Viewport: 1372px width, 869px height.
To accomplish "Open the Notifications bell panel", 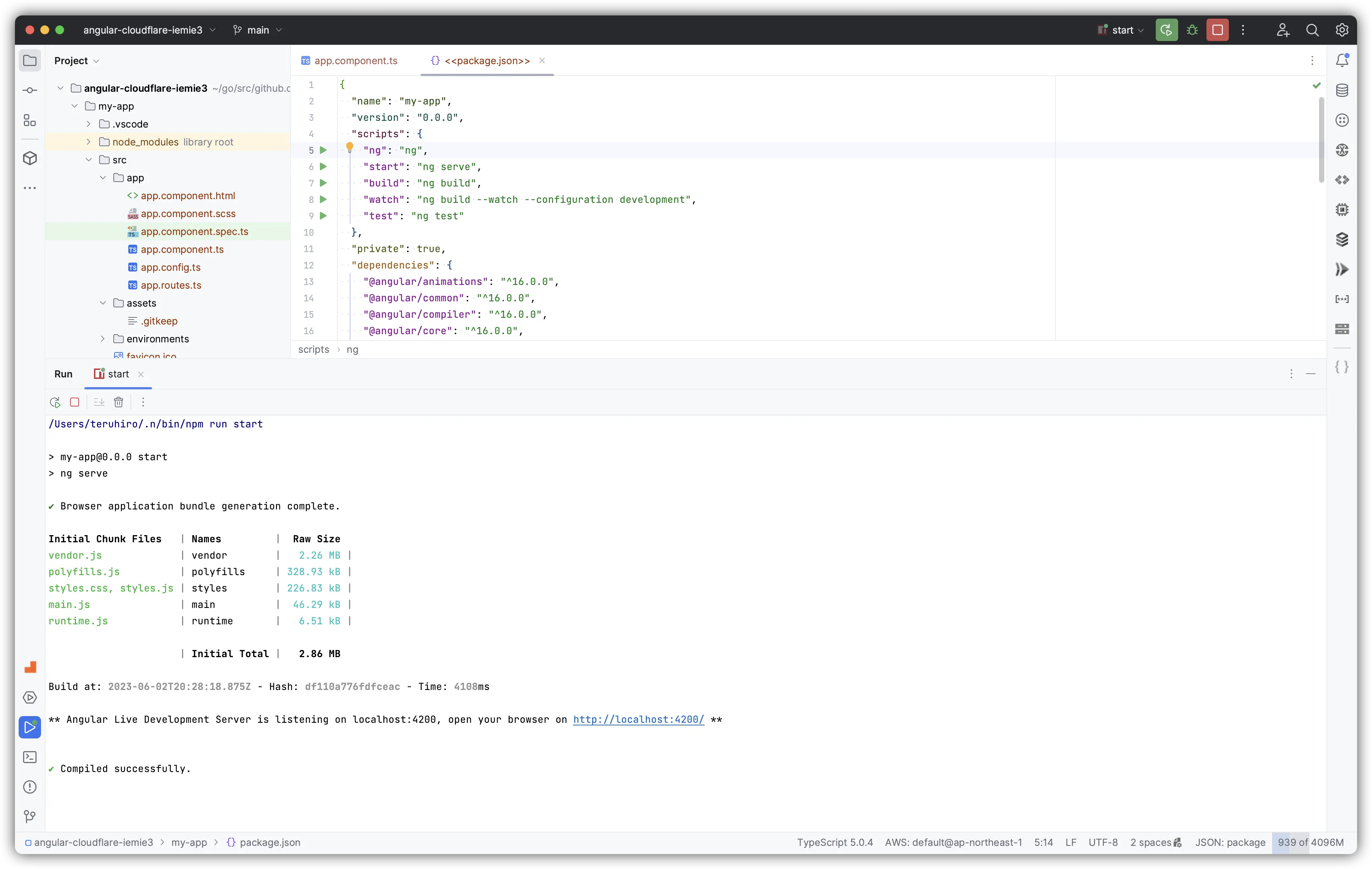I will [1342, 60].
